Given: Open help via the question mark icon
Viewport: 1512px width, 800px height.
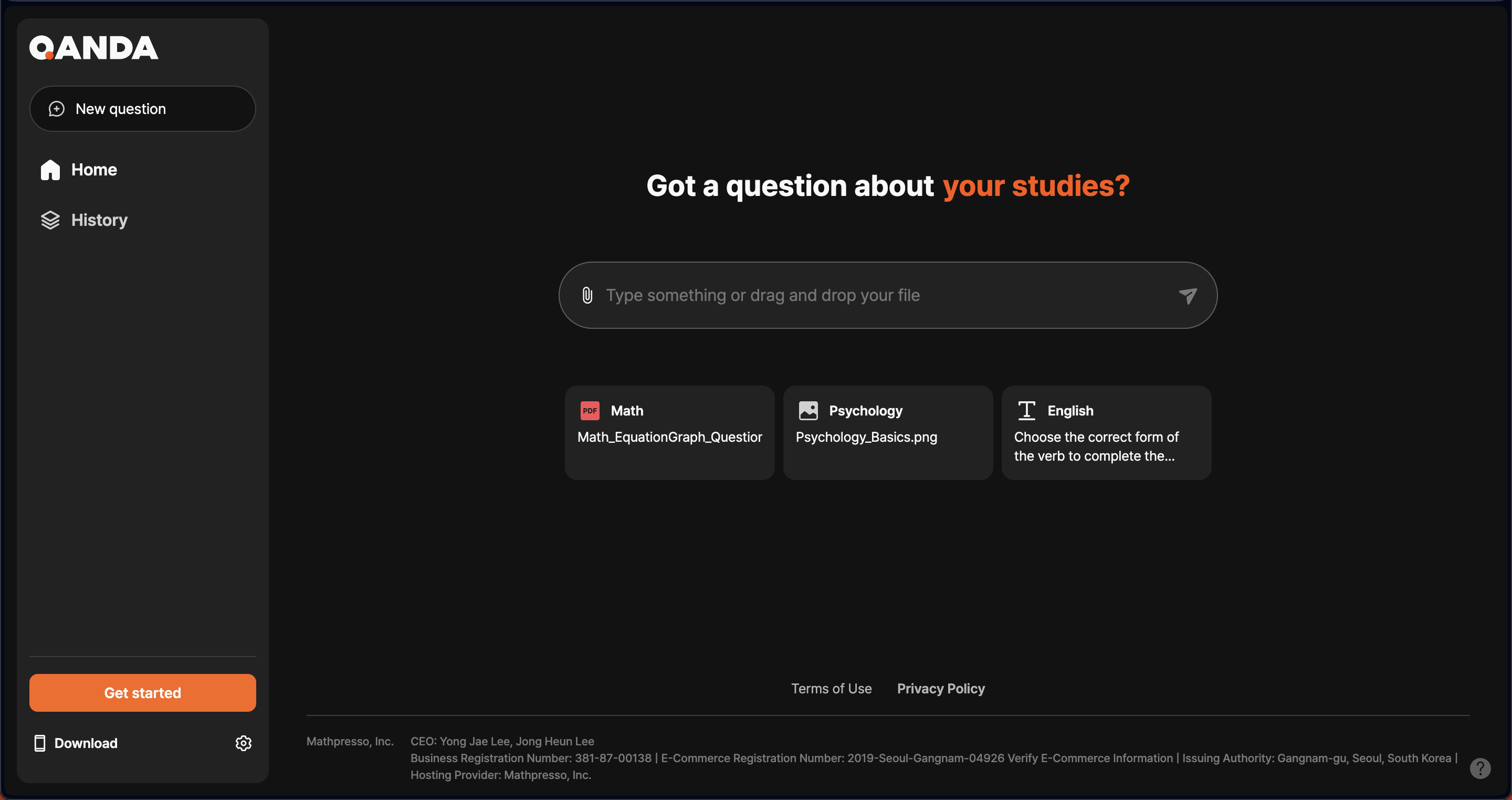Looking at the screenshot, I should tap(1480, 768).
